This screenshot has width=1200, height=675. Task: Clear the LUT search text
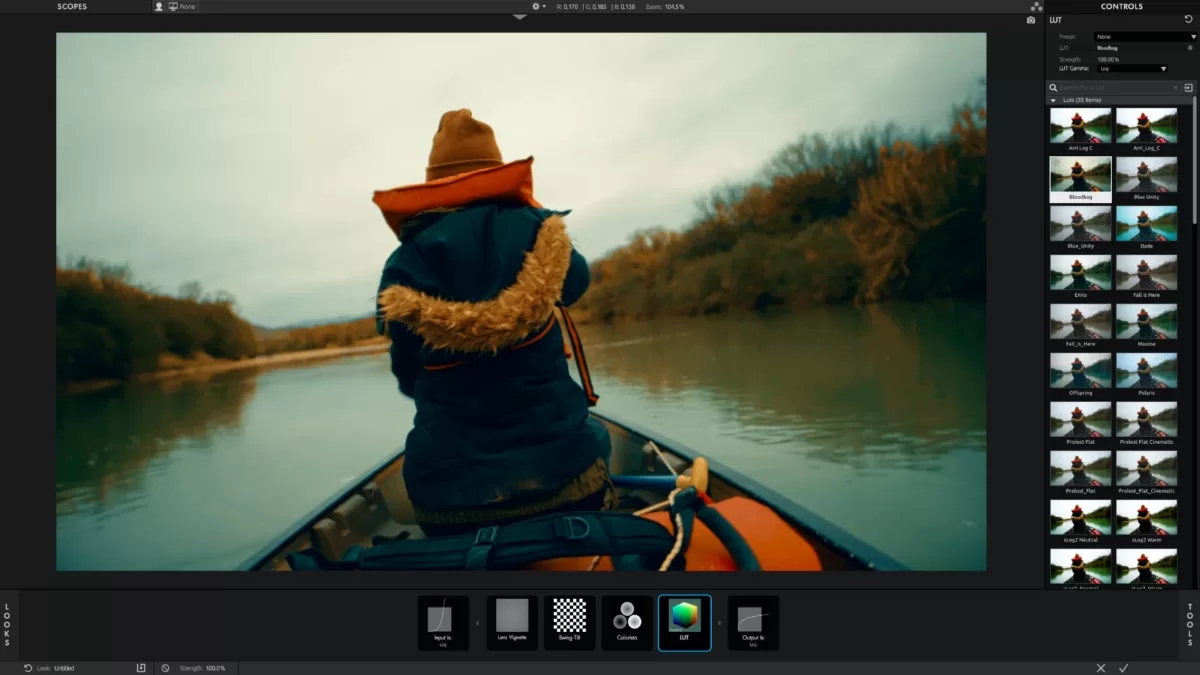[x=1175, y=88]
